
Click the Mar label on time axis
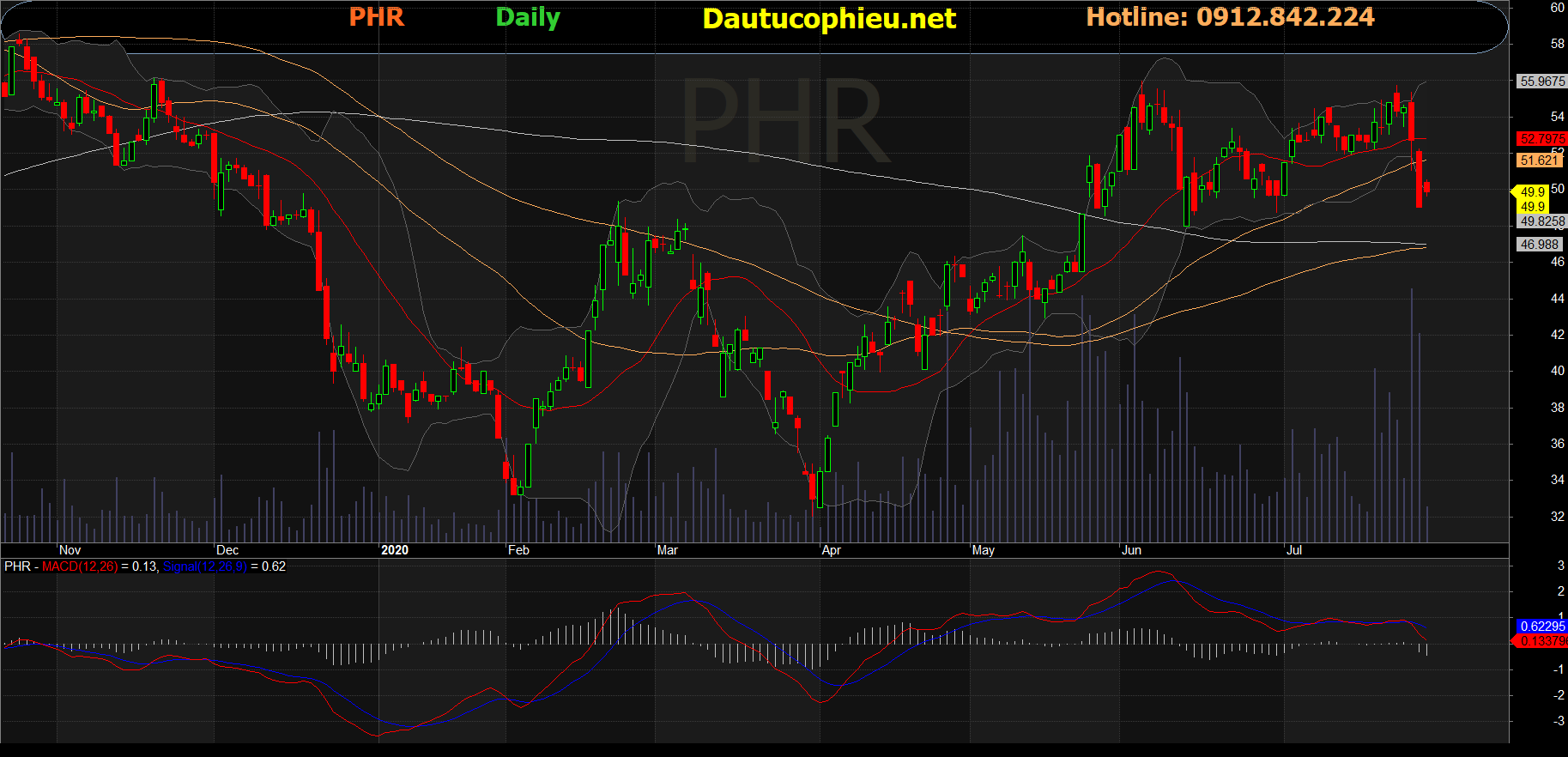tap(668, 550)
